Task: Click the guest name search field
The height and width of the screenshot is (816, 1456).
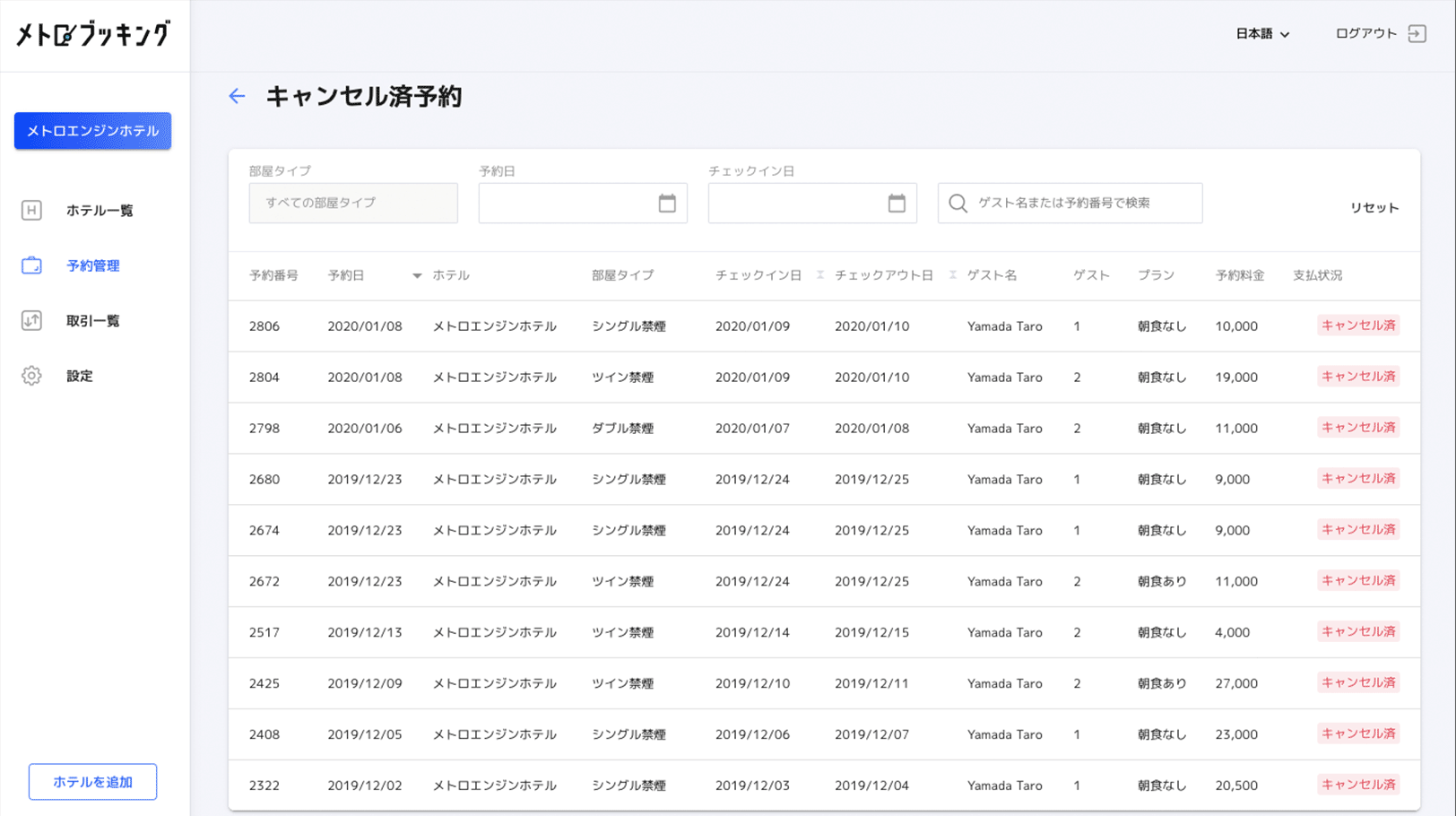Action: click(1070, 203)
